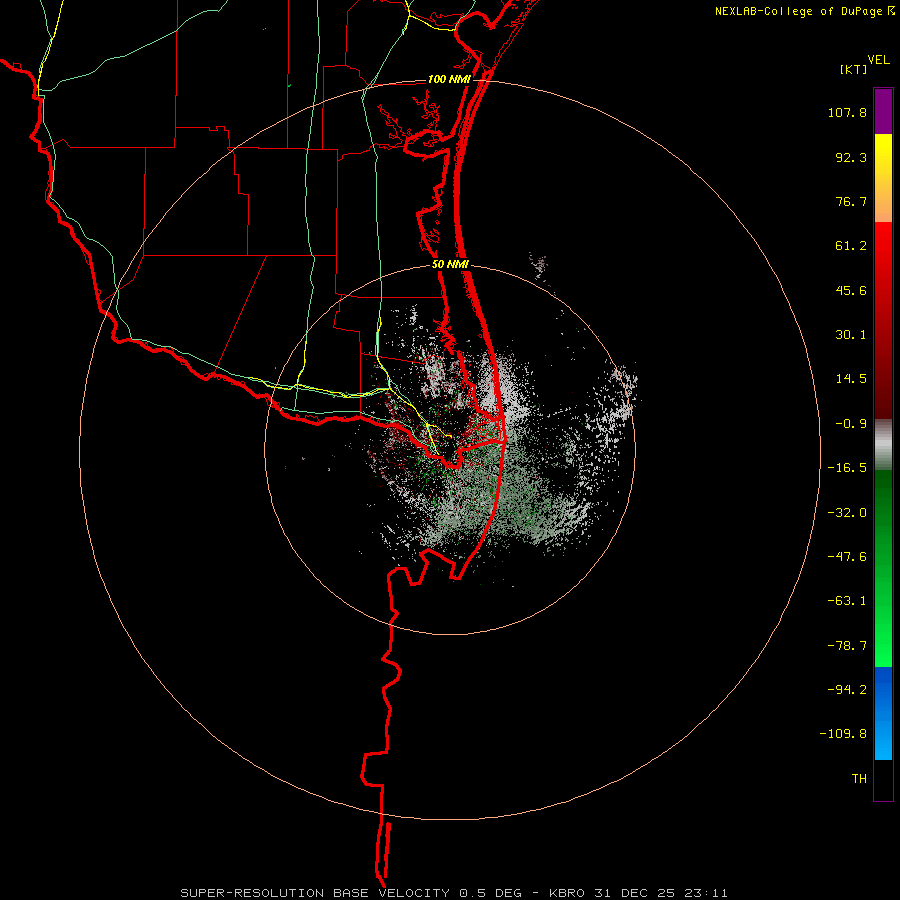Click the -0.9 velocity scale value
Viewport: 900px width, 900px height.
click(851, 424)
